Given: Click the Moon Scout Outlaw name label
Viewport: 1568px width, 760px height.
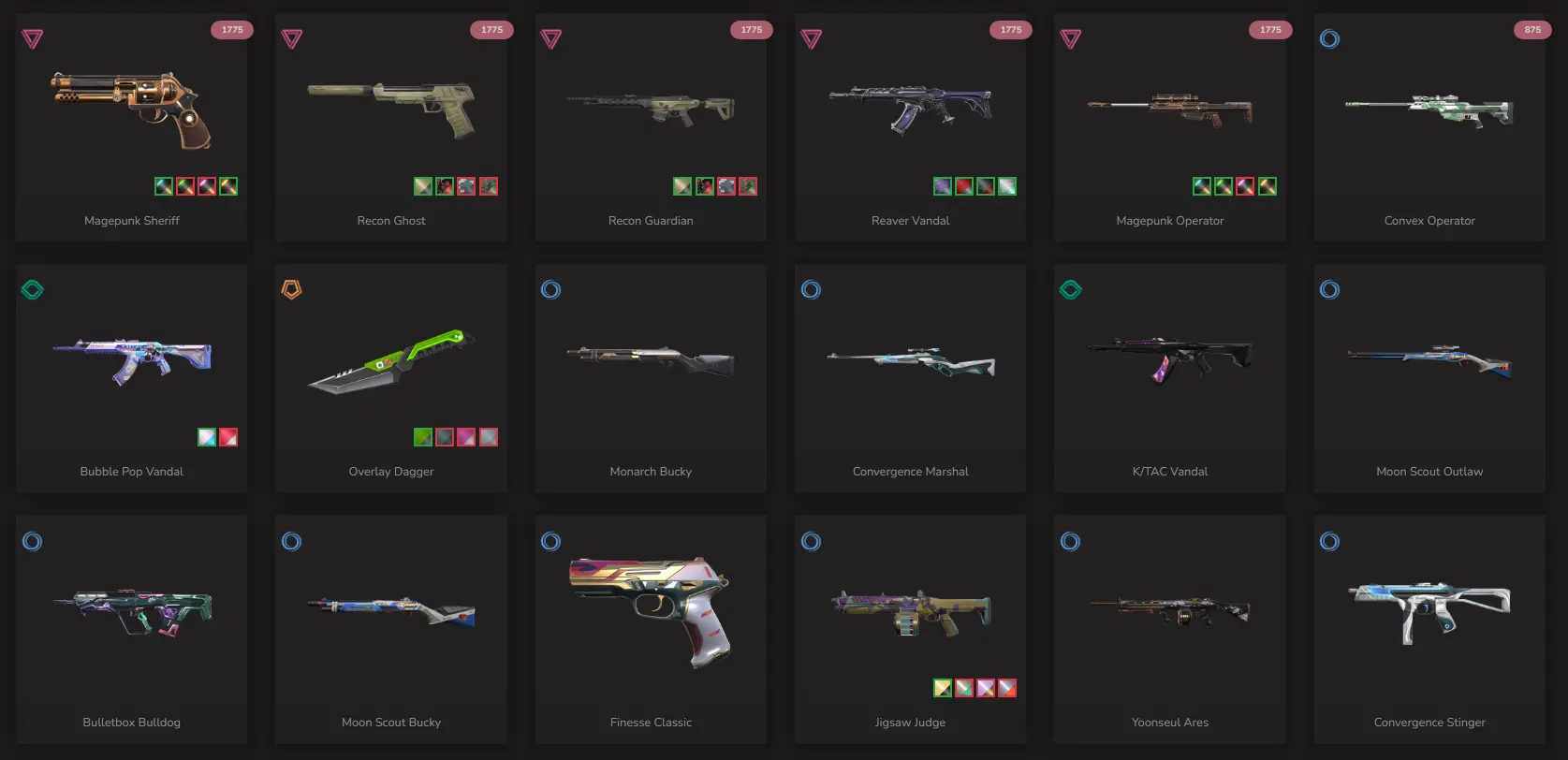Looking at the screenshot, I should (1429, 472).
